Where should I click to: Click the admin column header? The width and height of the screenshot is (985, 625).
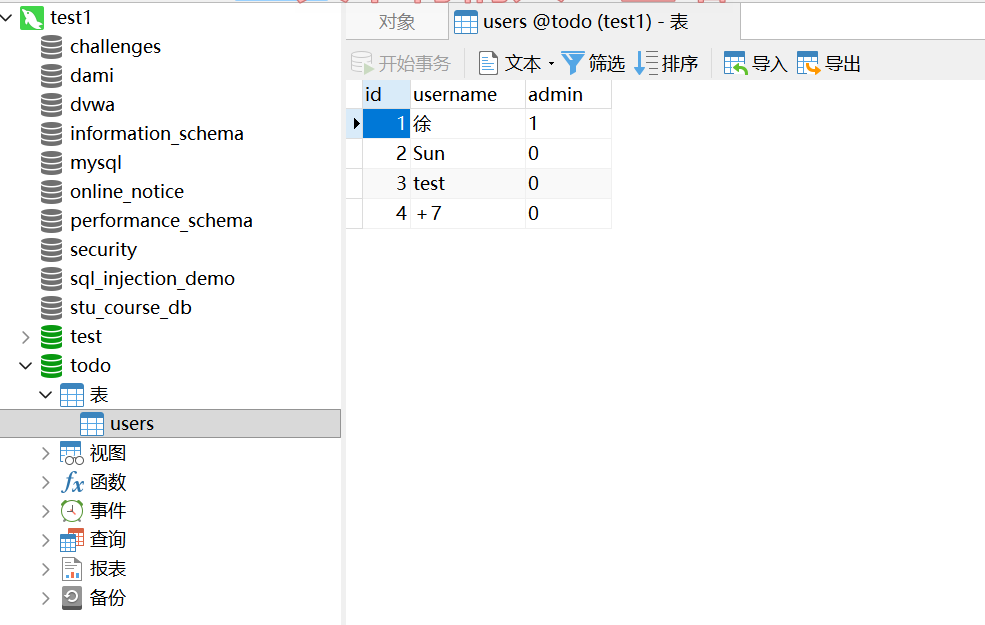[x=555, y=95]
